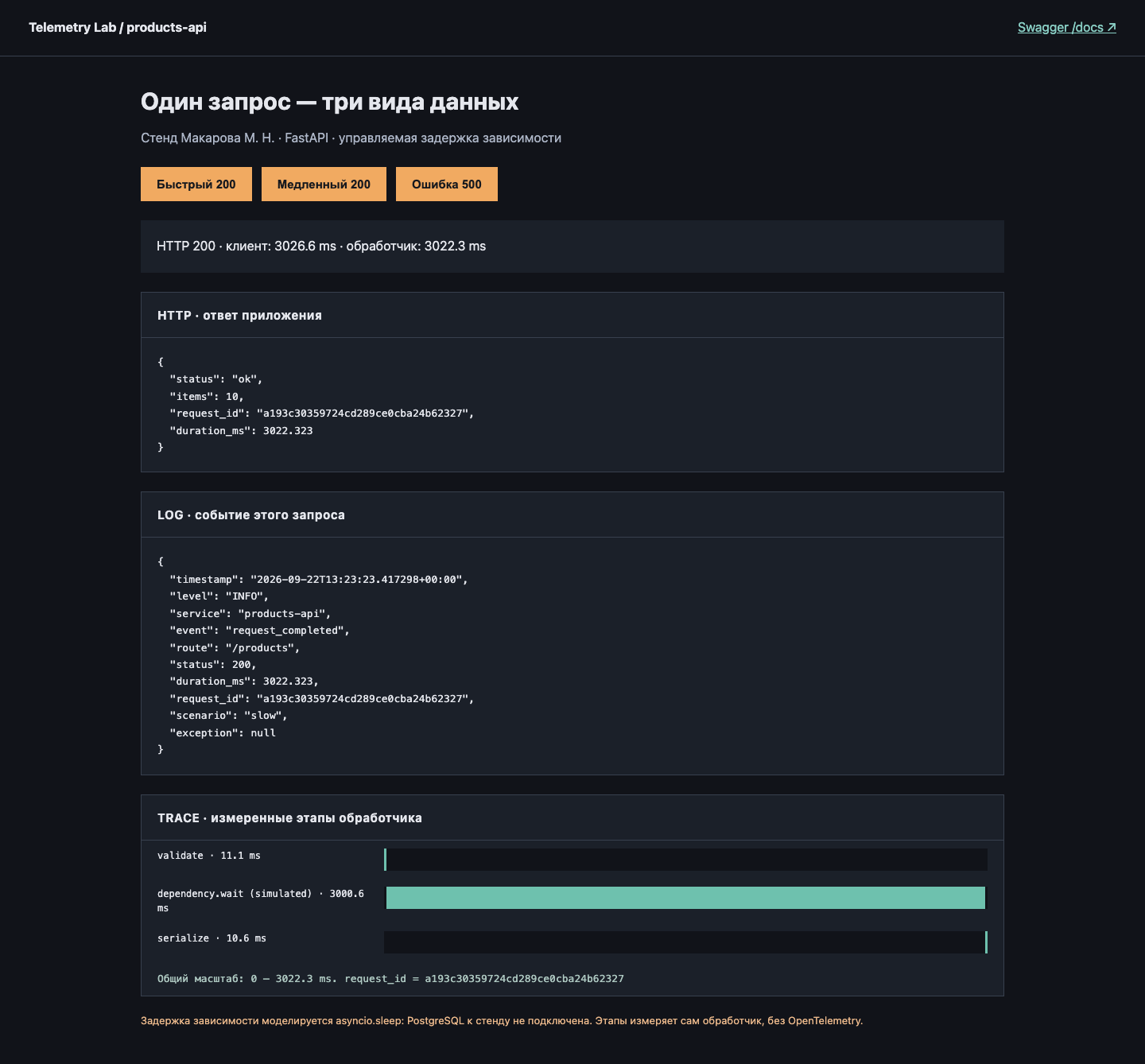Click the "status": 200 log line
This screenshot has width=1145, height=1064.
213,665
